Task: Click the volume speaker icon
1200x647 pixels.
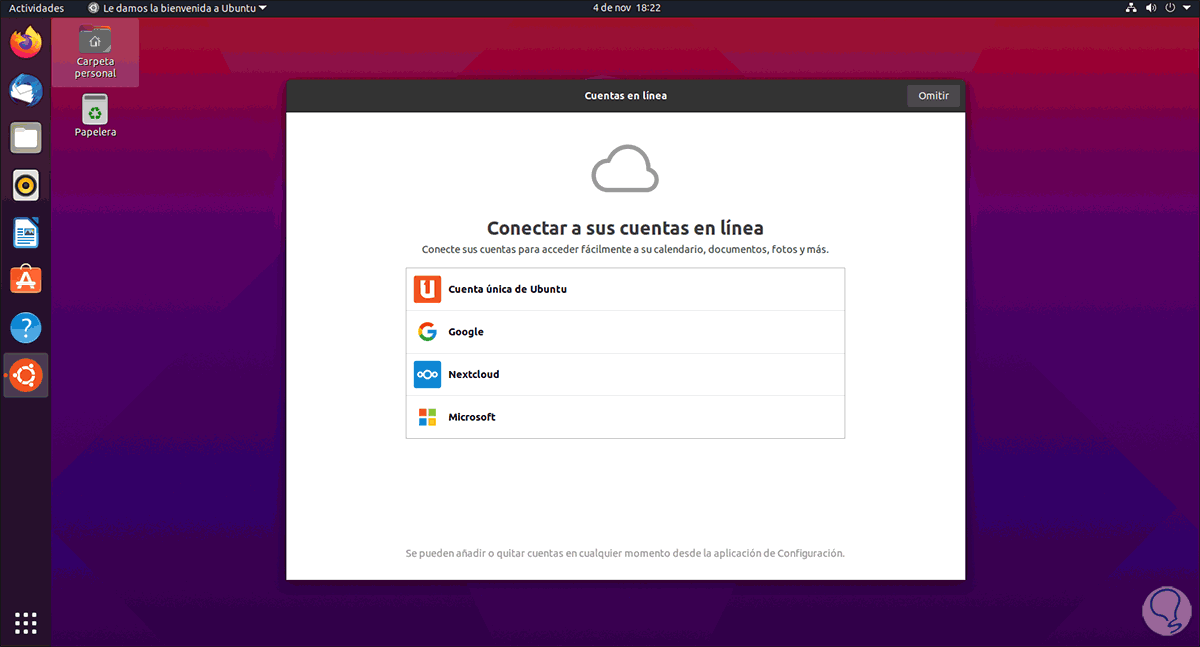Action: [1152, 8]
